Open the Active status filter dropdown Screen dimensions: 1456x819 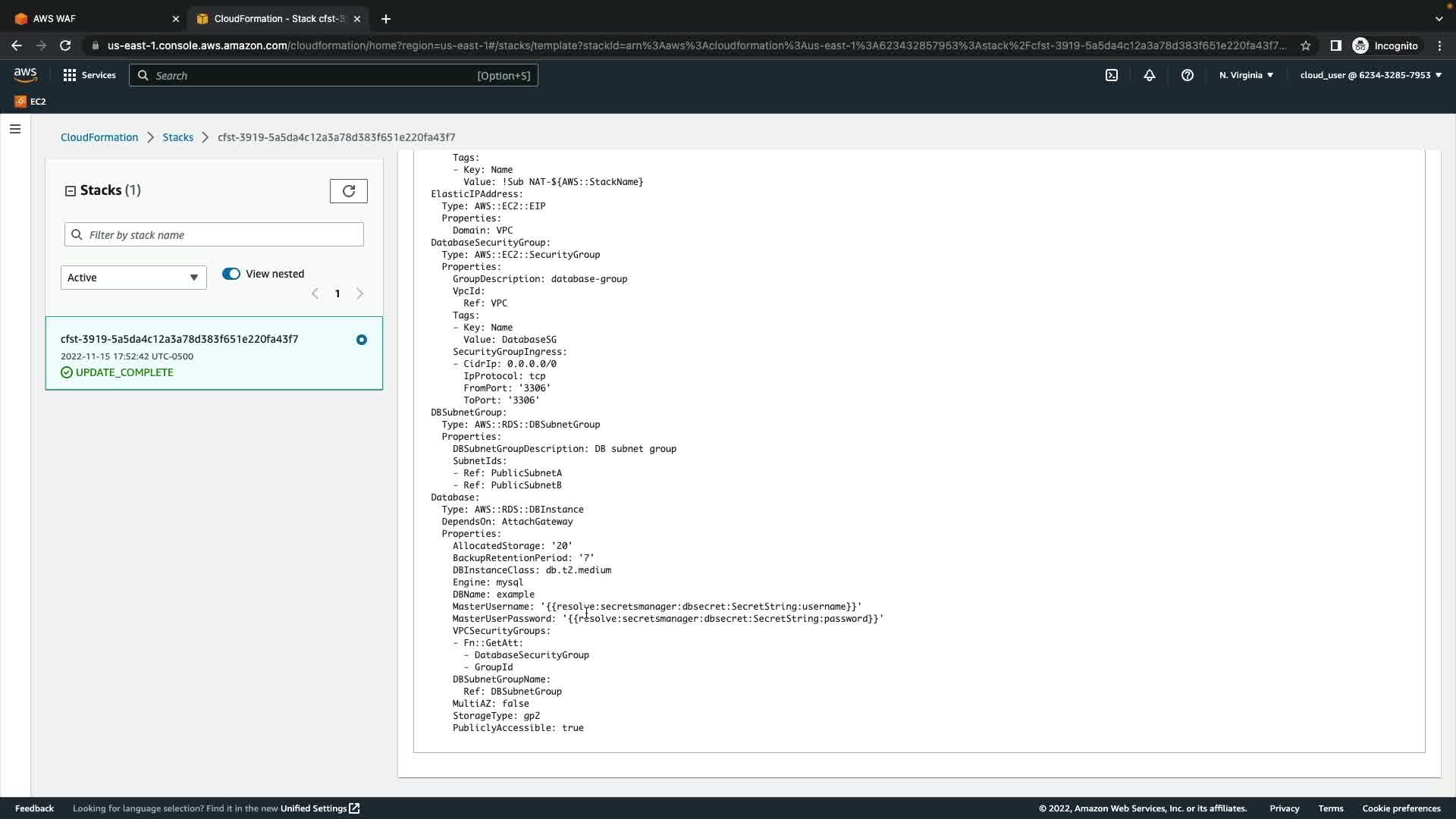133,278
